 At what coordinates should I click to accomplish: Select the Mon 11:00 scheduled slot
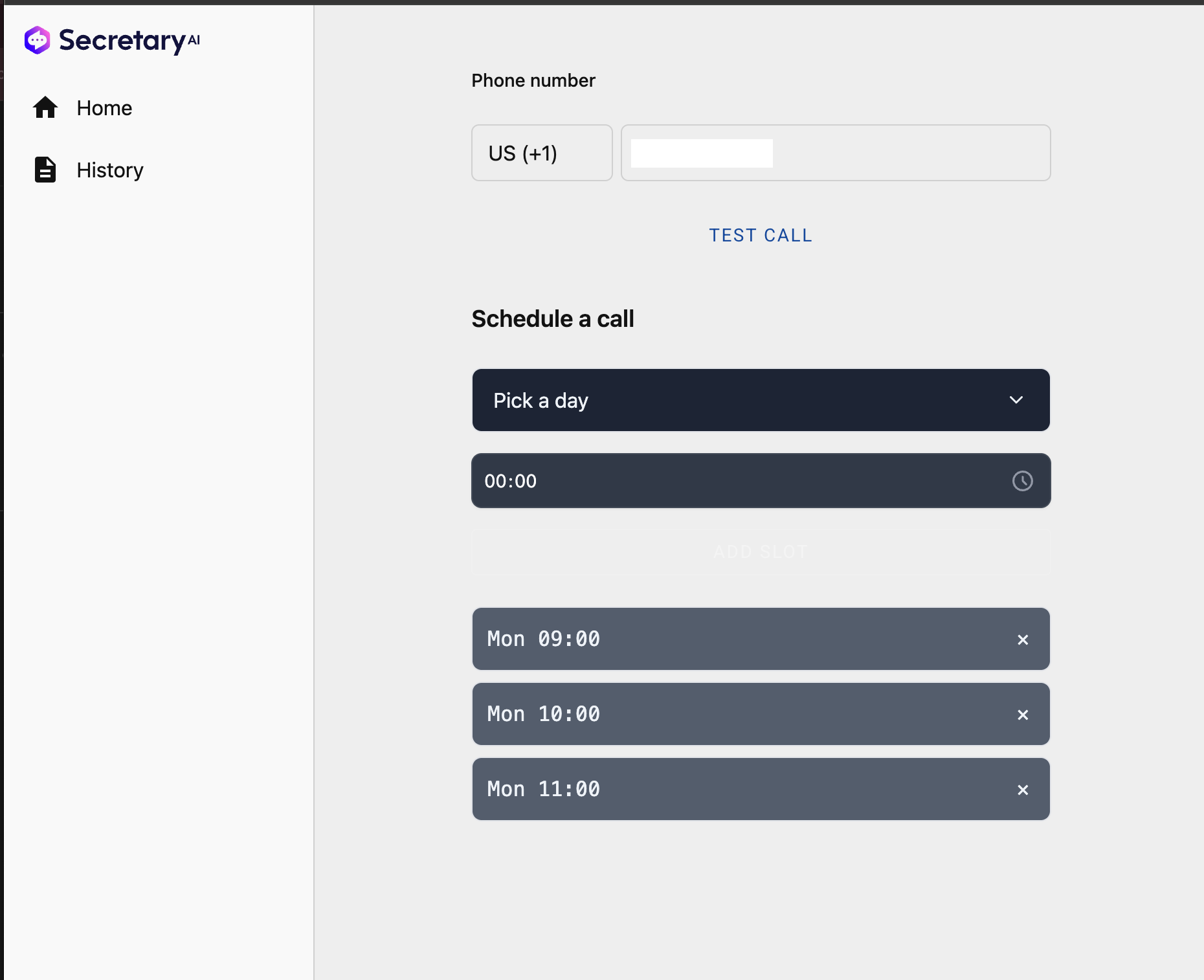point(761,789)
